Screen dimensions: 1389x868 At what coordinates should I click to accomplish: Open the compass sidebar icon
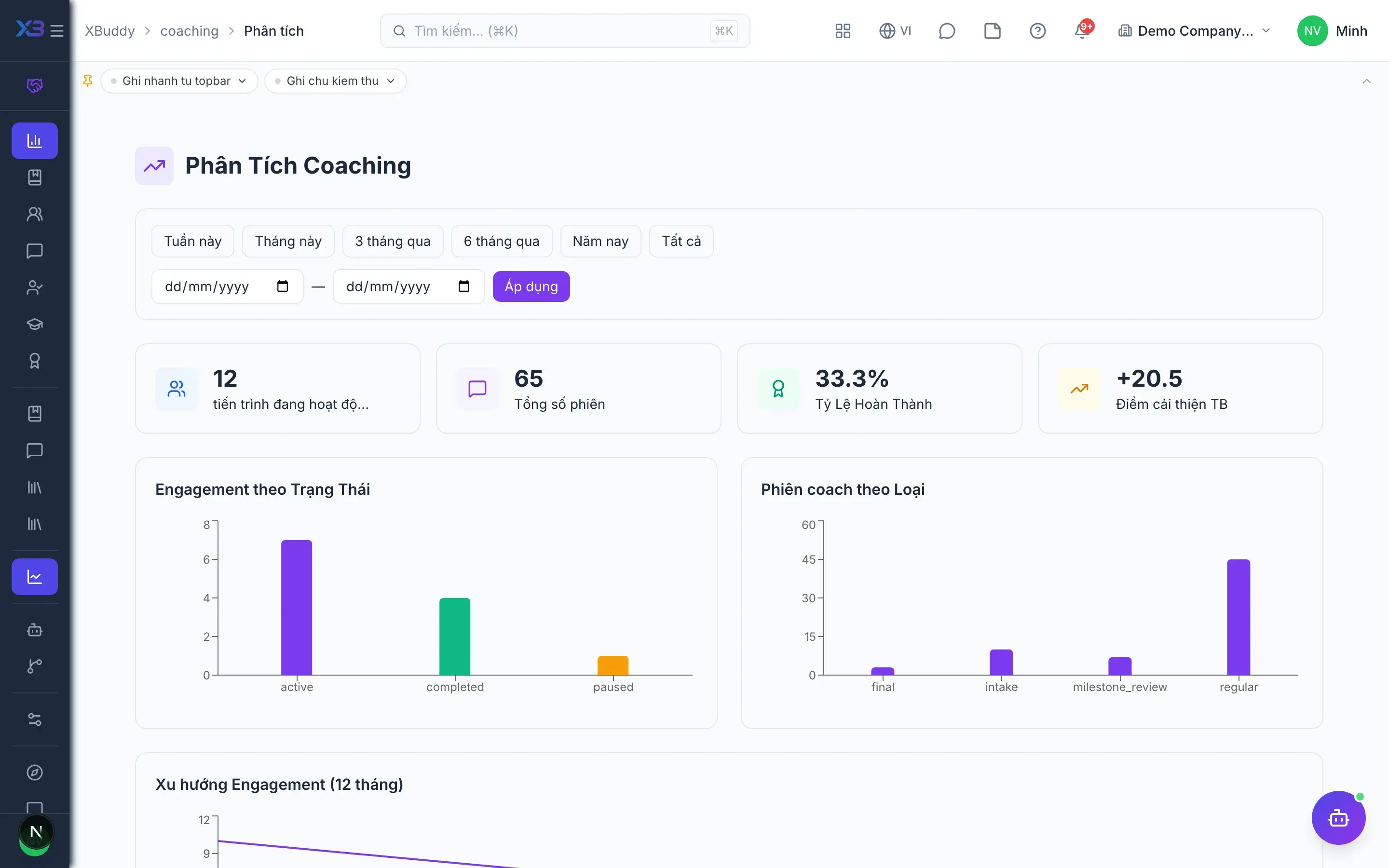pyautogui.click(x=34, y=772)
